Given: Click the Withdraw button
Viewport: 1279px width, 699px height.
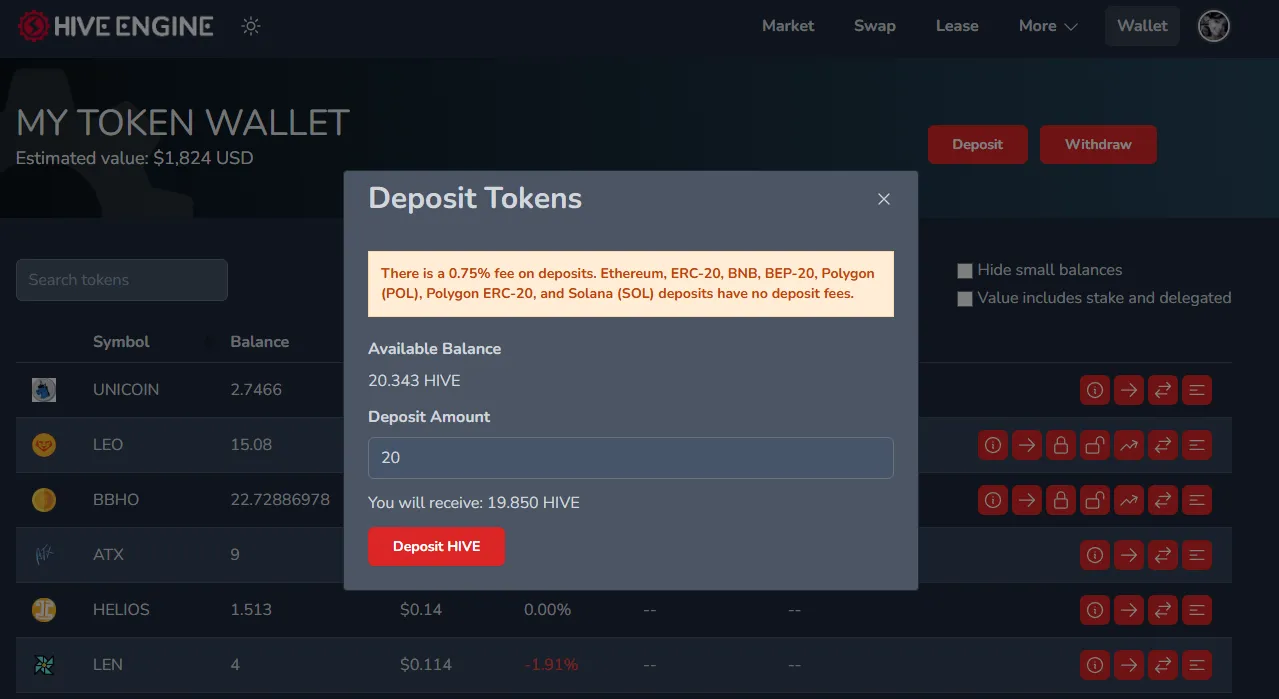Looking at the screenshot, I should (1098, 145).
